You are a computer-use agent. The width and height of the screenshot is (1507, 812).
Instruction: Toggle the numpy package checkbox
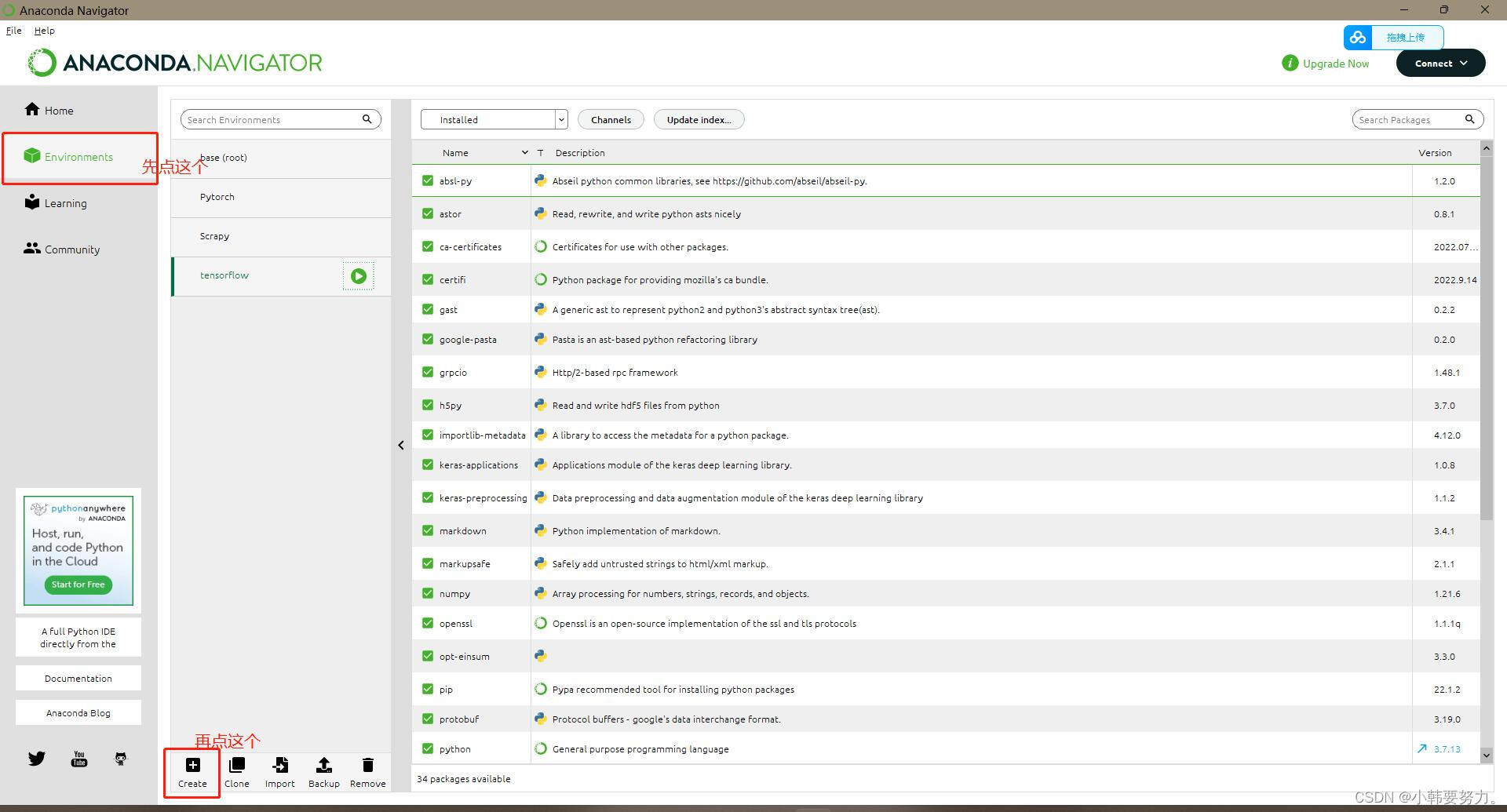[428, 593]
